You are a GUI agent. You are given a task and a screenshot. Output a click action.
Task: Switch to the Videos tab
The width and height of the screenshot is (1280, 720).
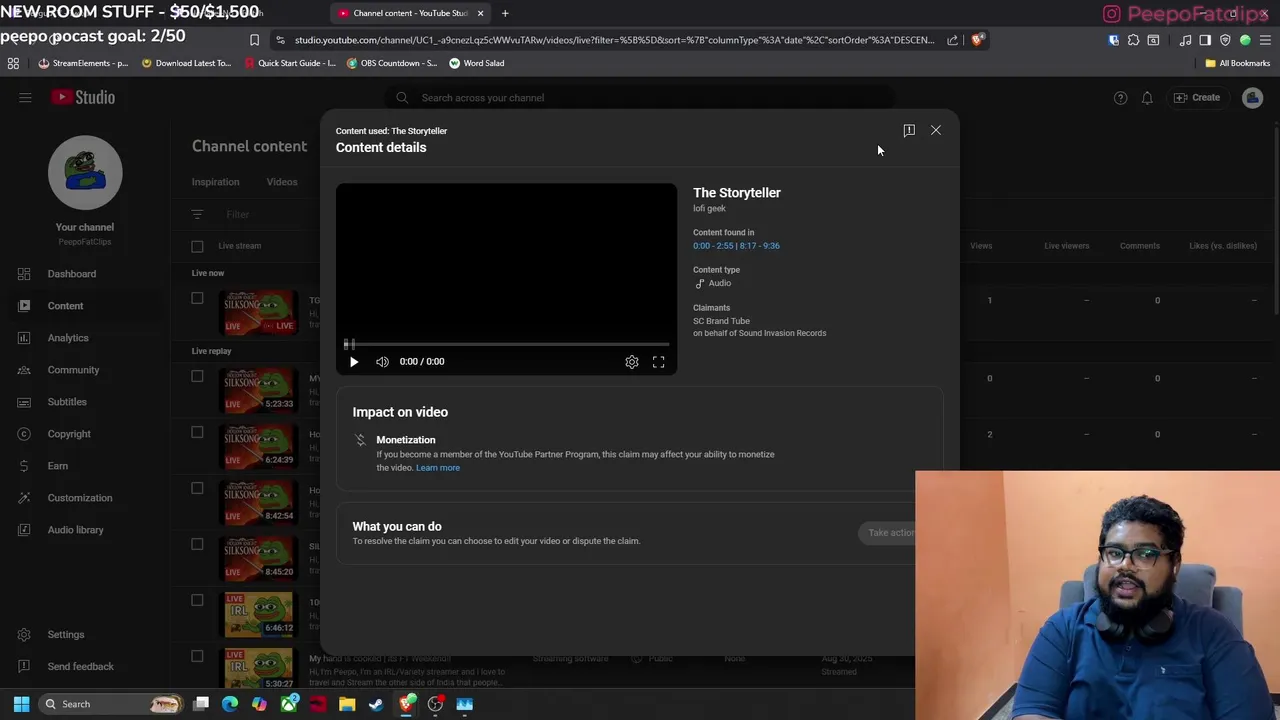click(282, 182)
